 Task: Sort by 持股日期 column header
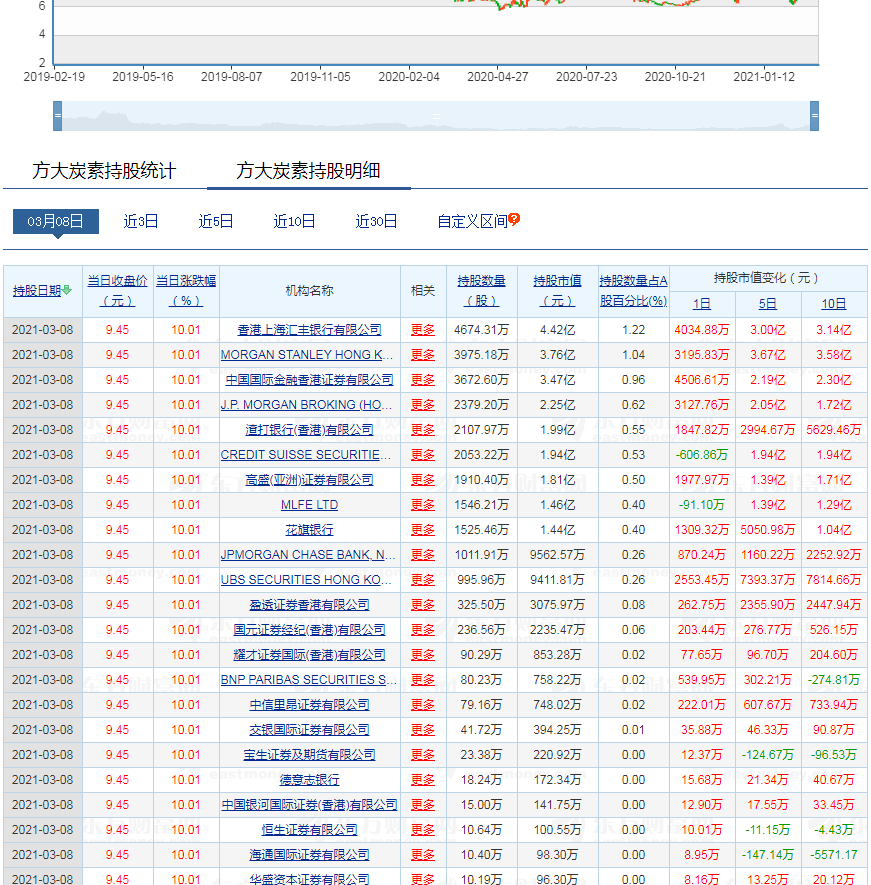pos(37,291)
